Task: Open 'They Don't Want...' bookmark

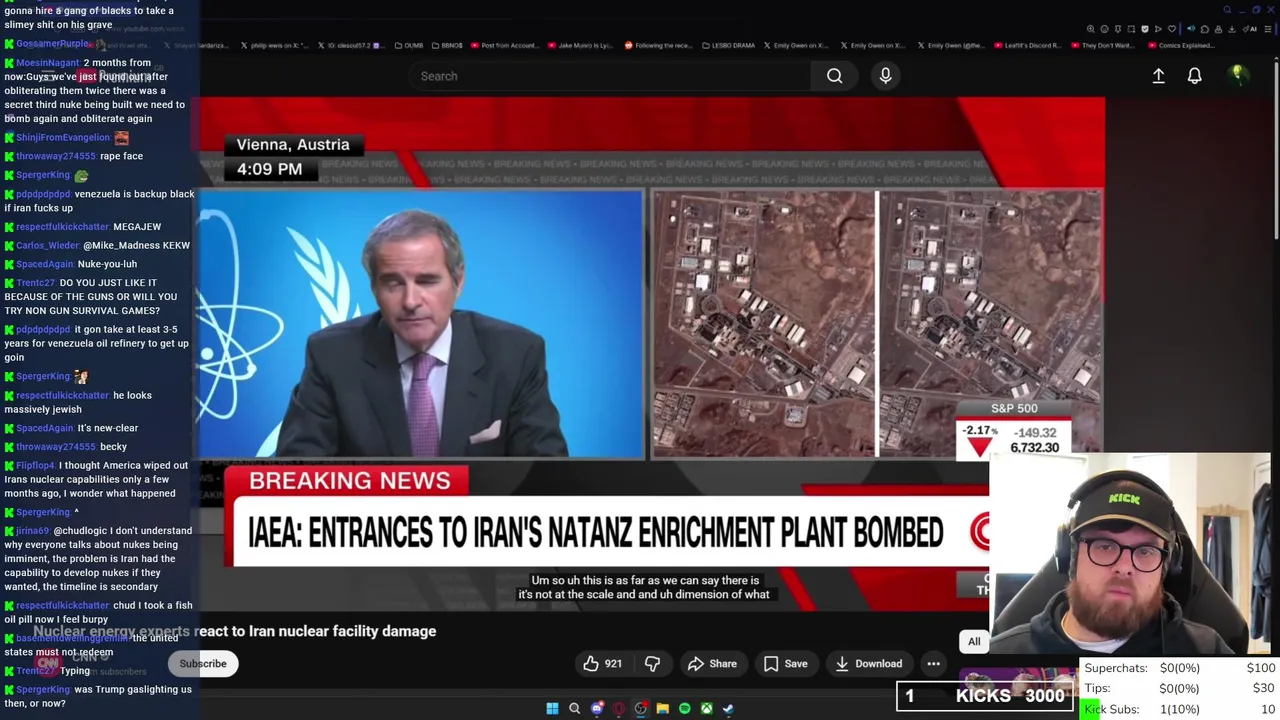Action: (x=1103, y=45)
